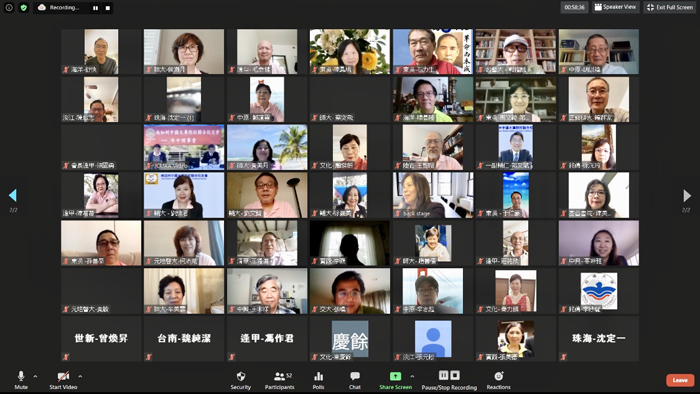This screenshot has height=394, width=700.
Task: Exit Full Screen mode
Action: click(x=670, y=7)
